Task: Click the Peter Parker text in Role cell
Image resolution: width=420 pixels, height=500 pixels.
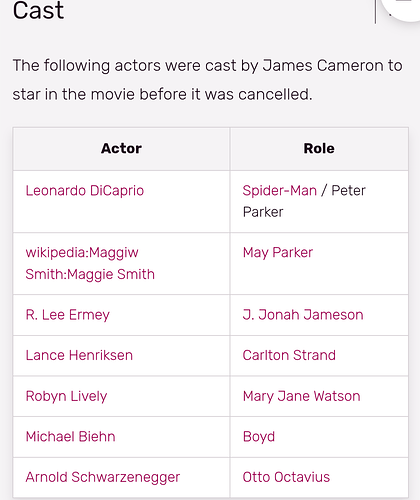Action: coord(304,201)
